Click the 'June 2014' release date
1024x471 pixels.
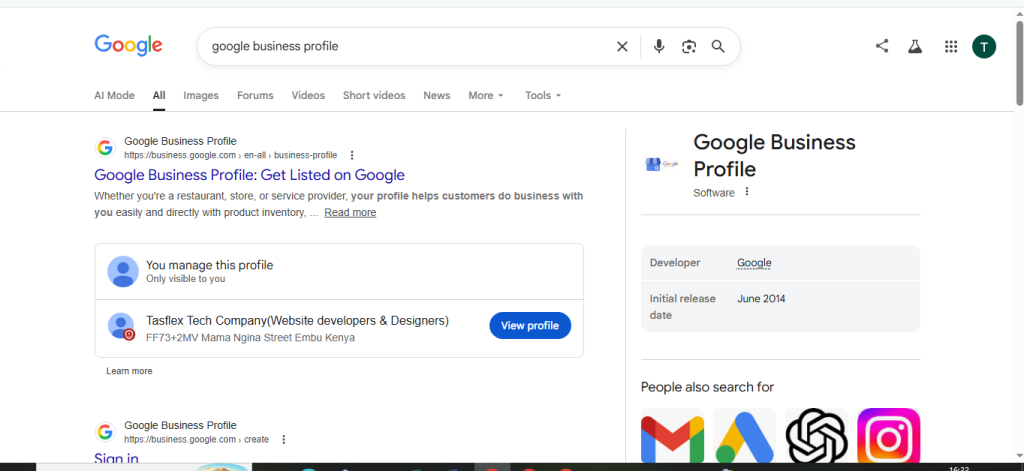pos(761,299)
